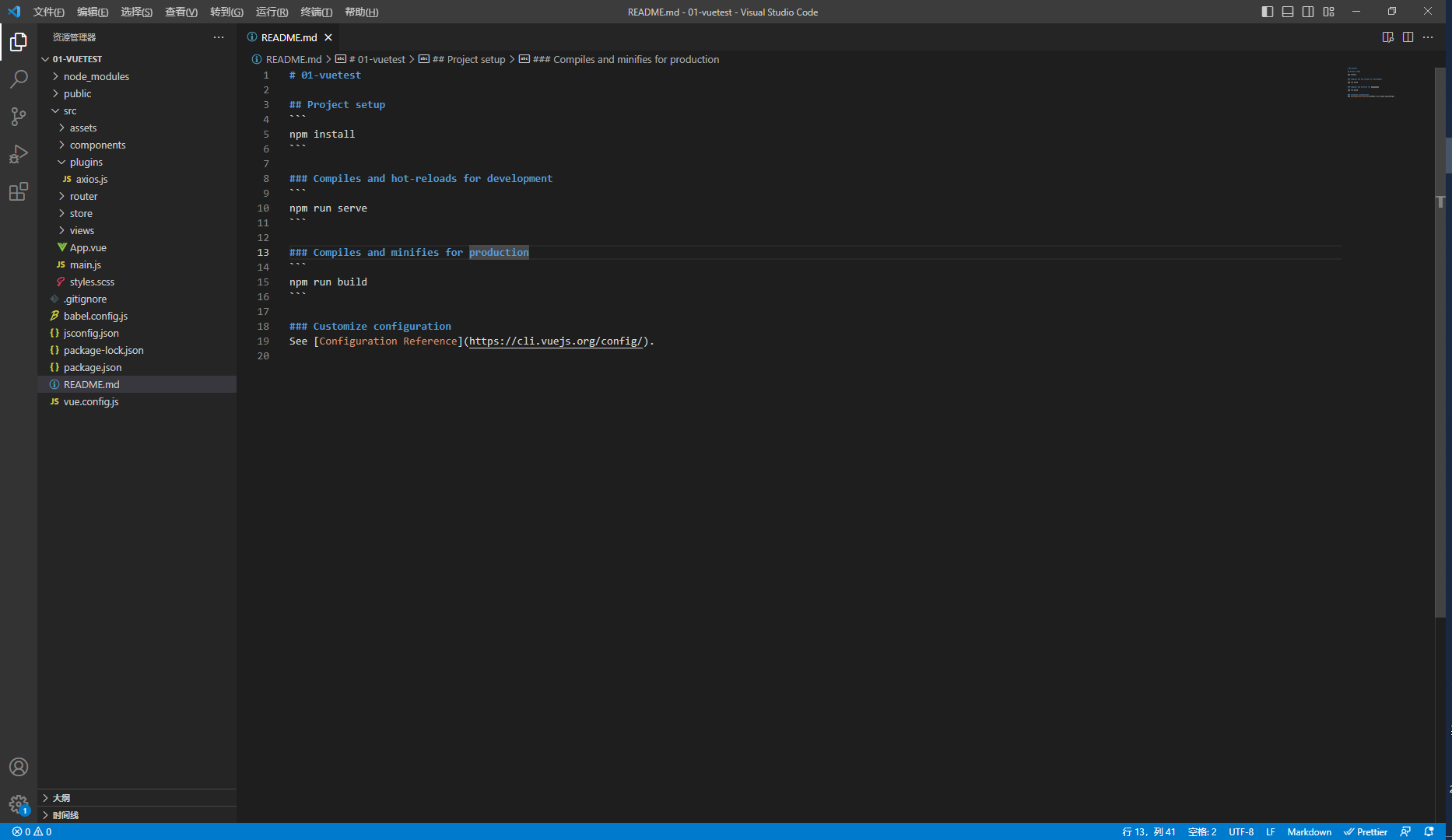
Task: Expand the views folder
Action: (137, 230)
